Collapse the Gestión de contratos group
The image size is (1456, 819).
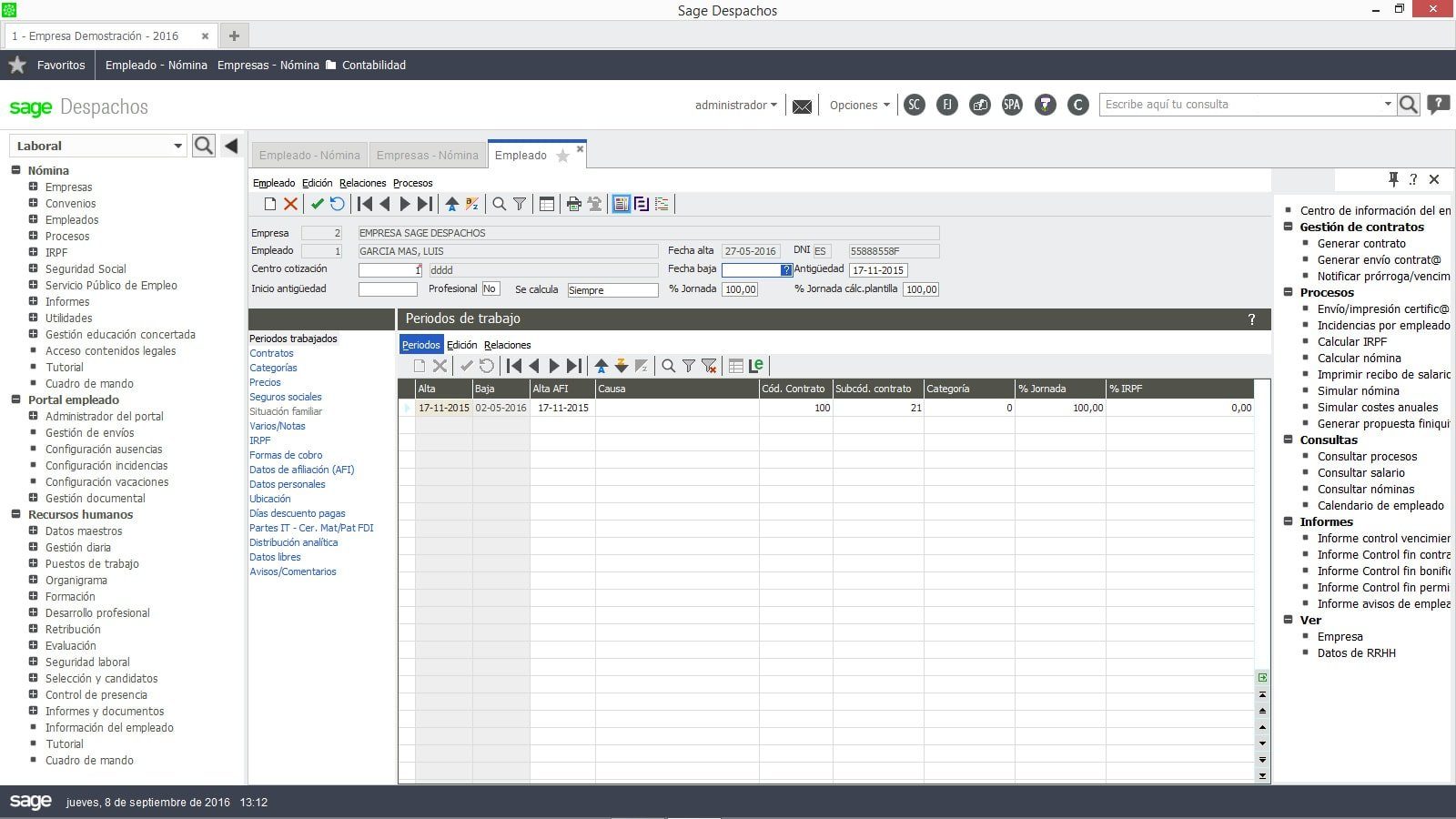click(1289, 227)
